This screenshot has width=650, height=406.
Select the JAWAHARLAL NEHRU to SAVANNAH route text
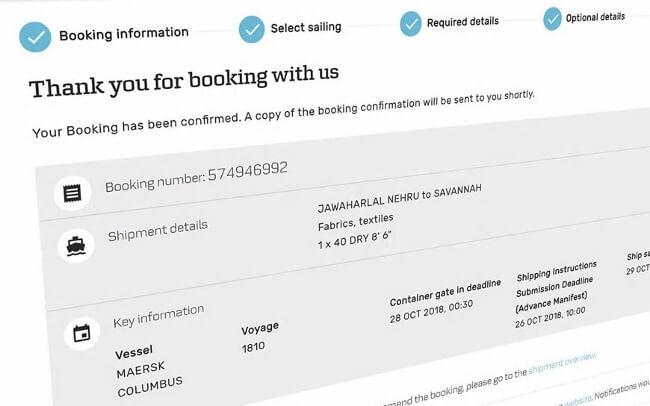tap(400, 198)
